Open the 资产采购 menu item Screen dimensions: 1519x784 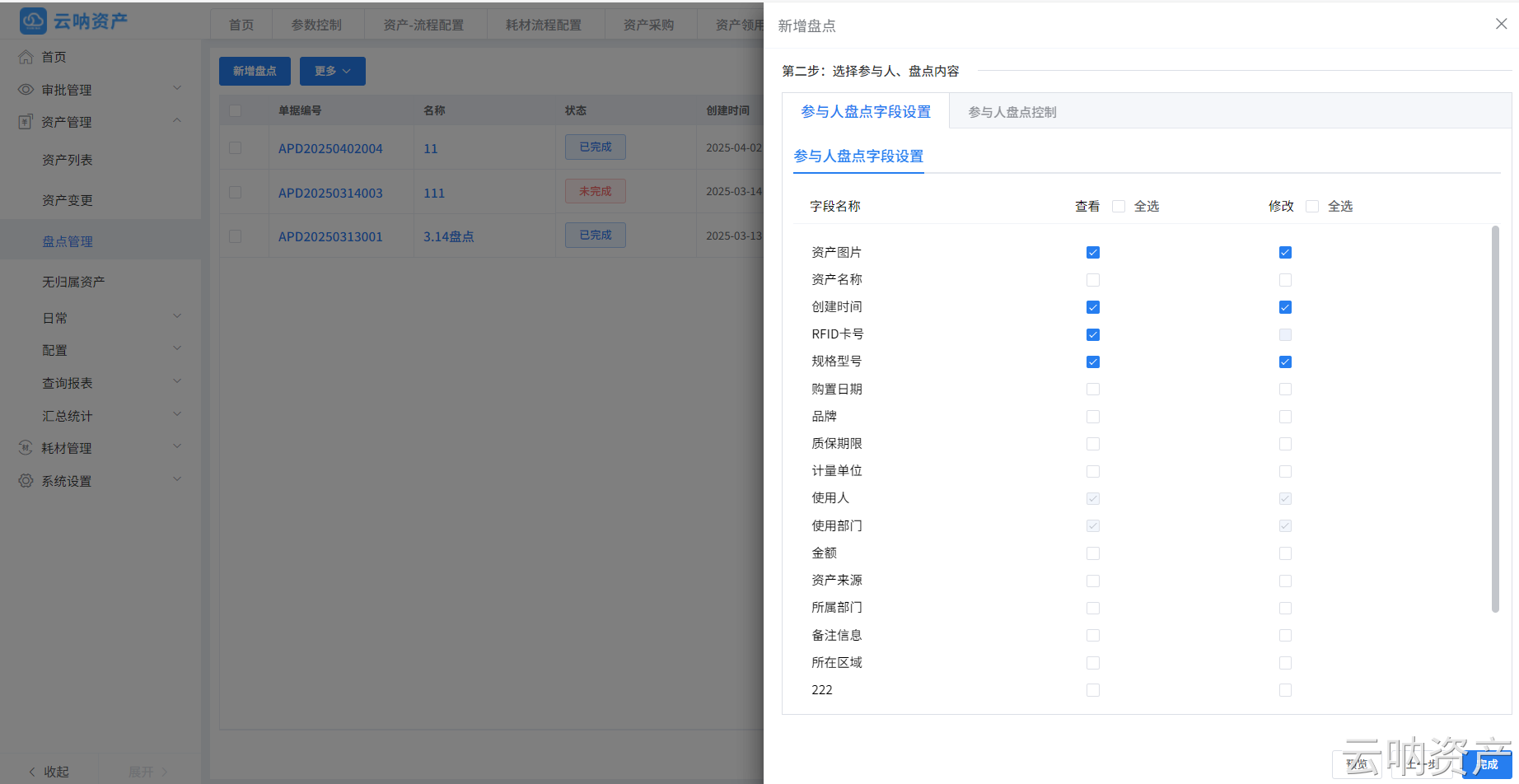(x=650, y=24)
